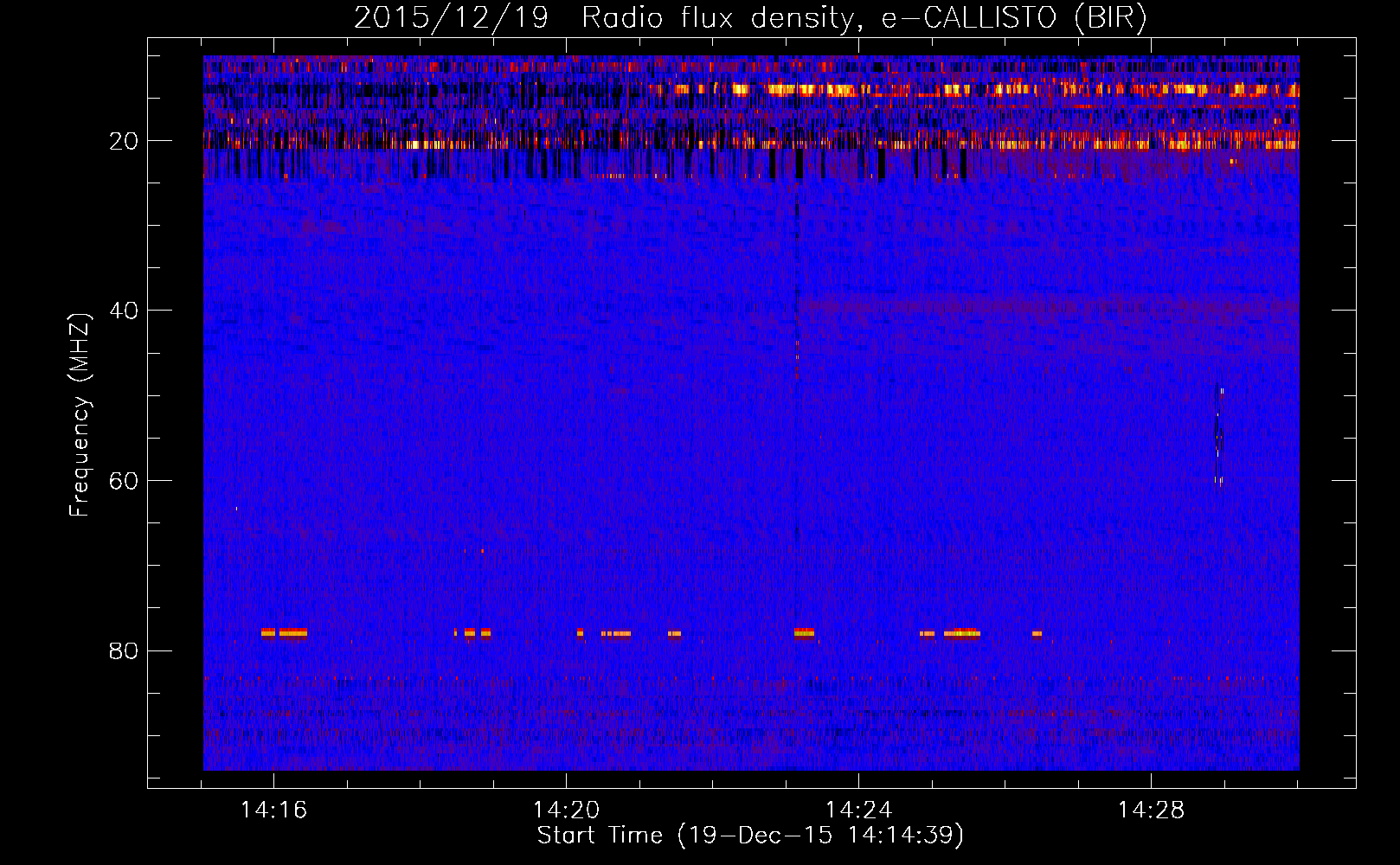Click the 60 MHz frequency tick label
The image size is (1400, 865).
point(124,481)
